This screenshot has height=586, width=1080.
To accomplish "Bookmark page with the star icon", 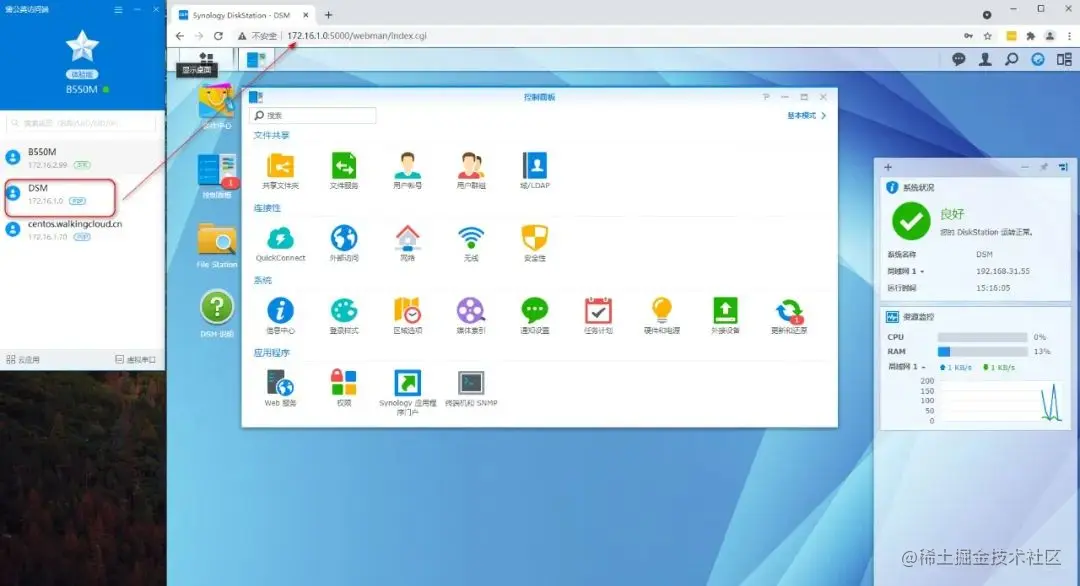I will click(x=988, y=36).
